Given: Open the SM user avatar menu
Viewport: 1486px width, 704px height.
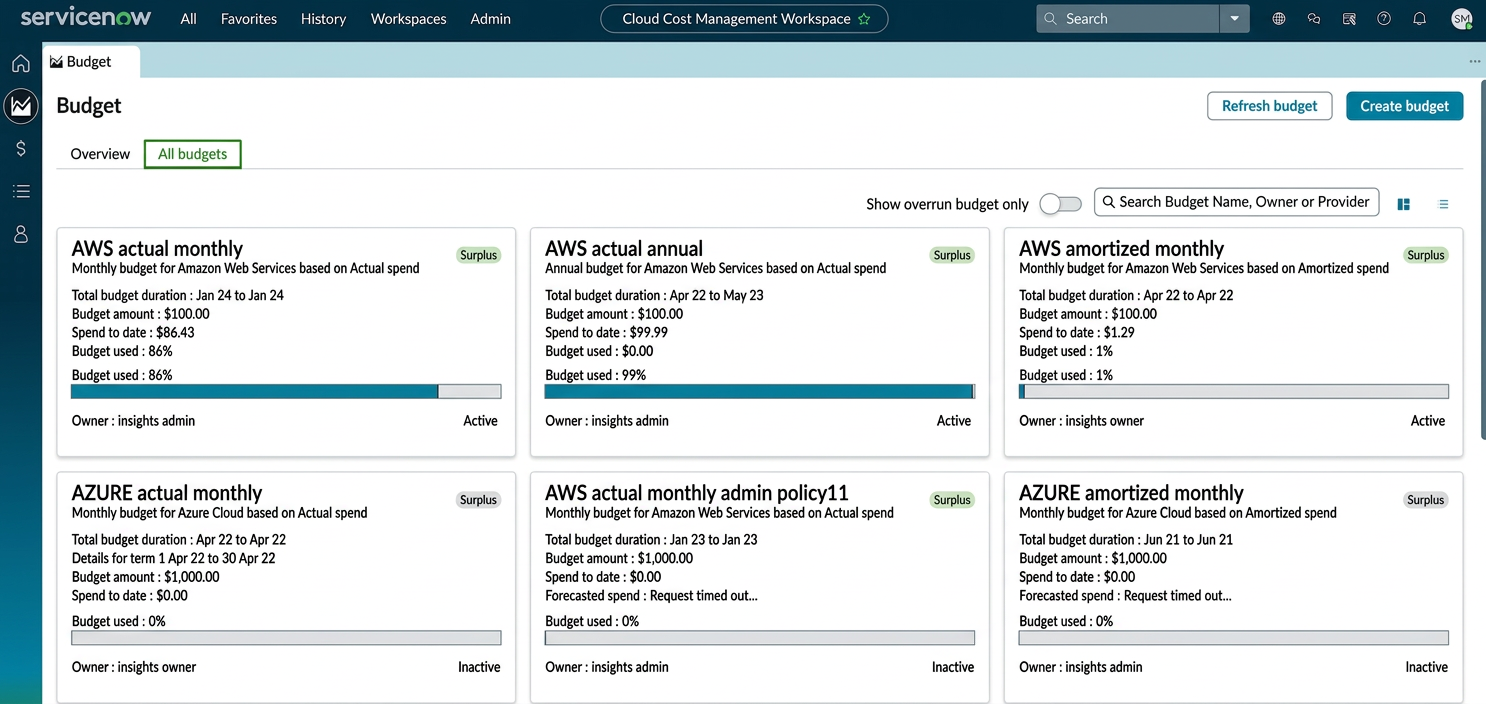Looking at the screenshot, I should [1461, 18].
